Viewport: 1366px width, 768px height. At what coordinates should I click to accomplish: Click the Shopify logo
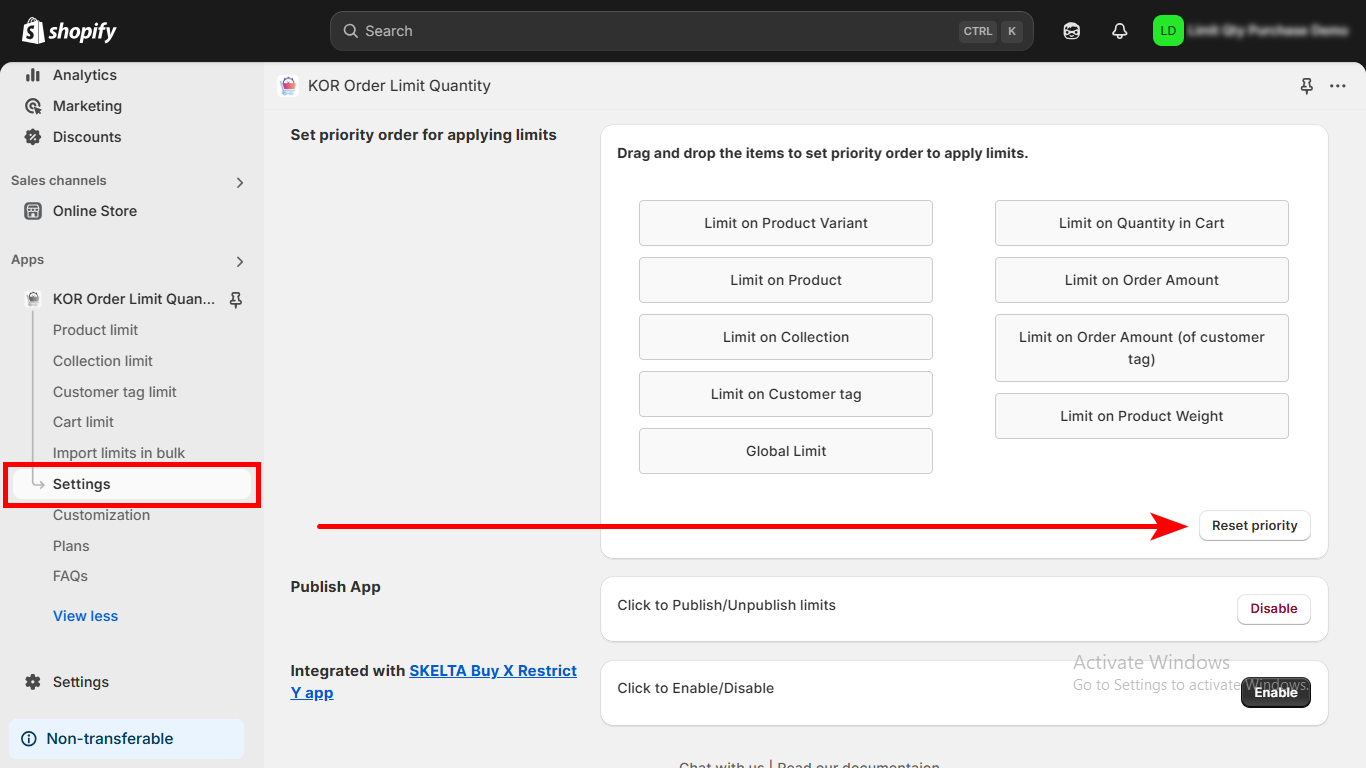coord(69,31)
